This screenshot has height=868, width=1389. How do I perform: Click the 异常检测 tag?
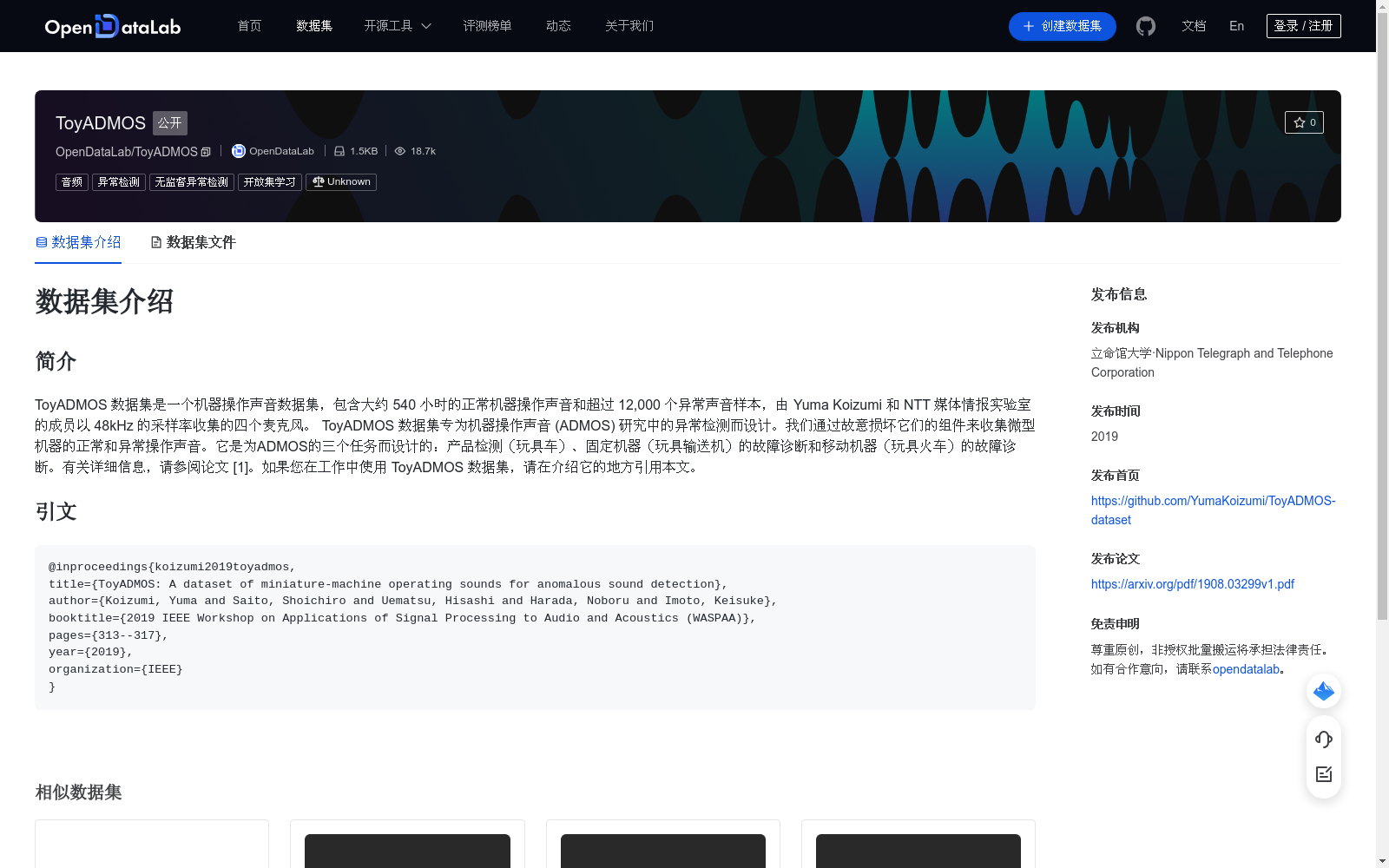click(x=119, y=182)
